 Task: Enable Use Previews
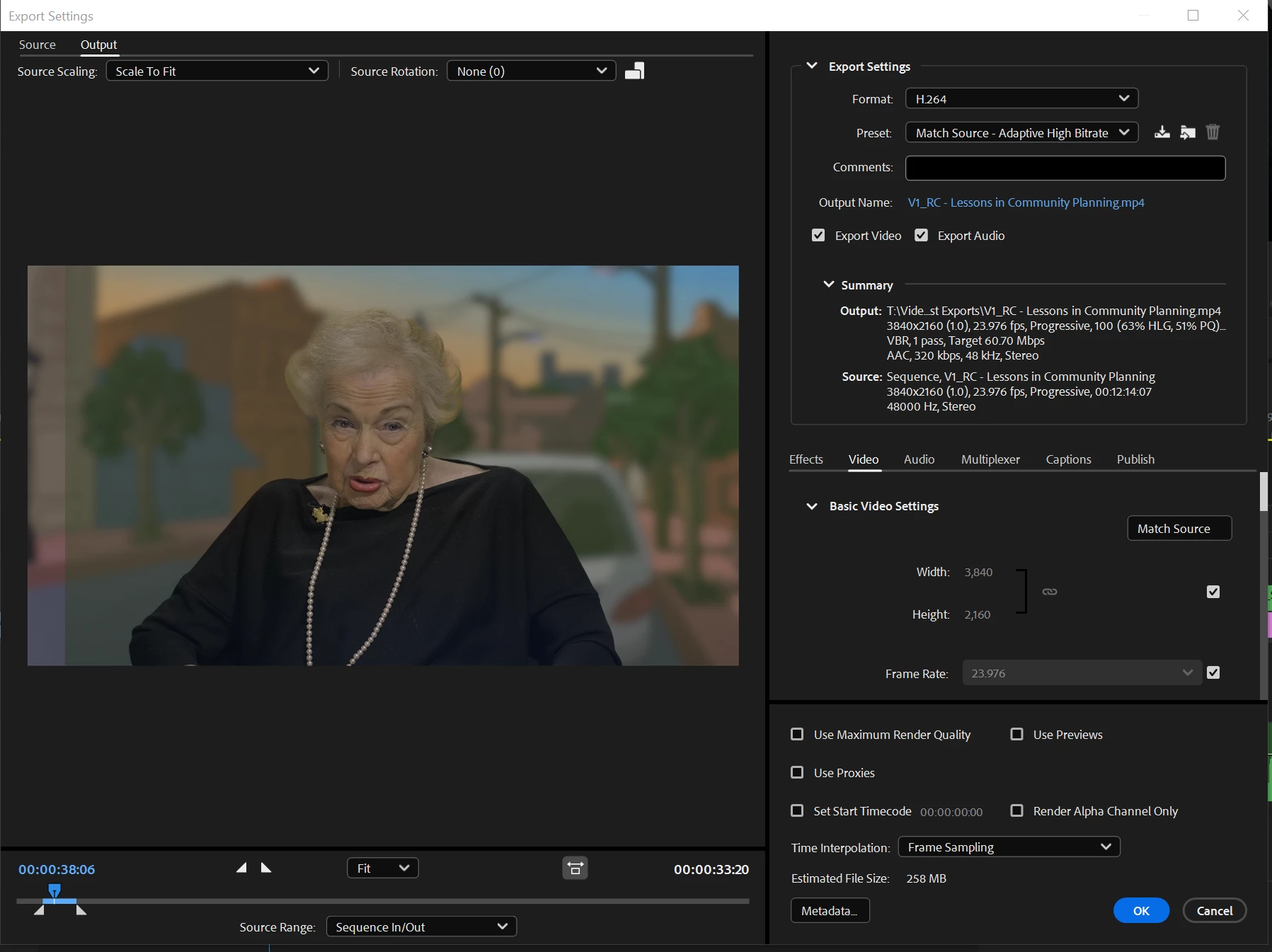(x=1016, y=734)
